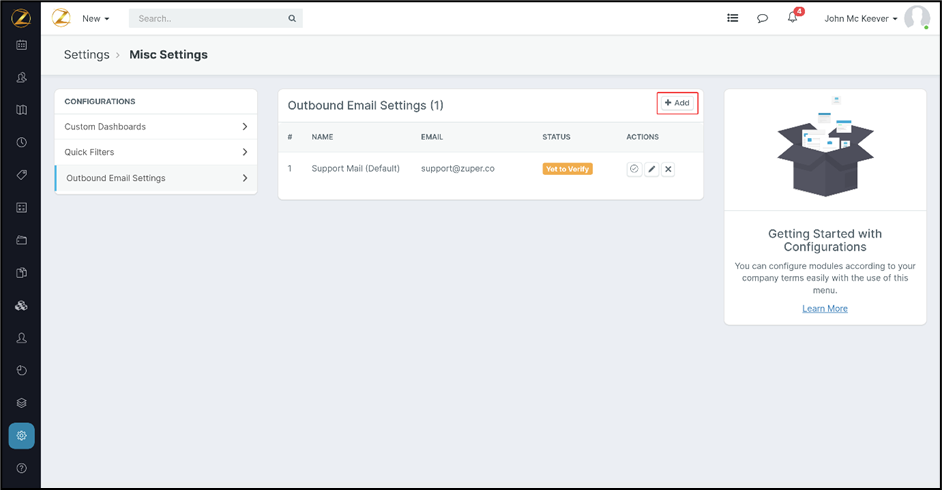Edit the Support Mail entry with pencil icon

(x=652, y=169)
